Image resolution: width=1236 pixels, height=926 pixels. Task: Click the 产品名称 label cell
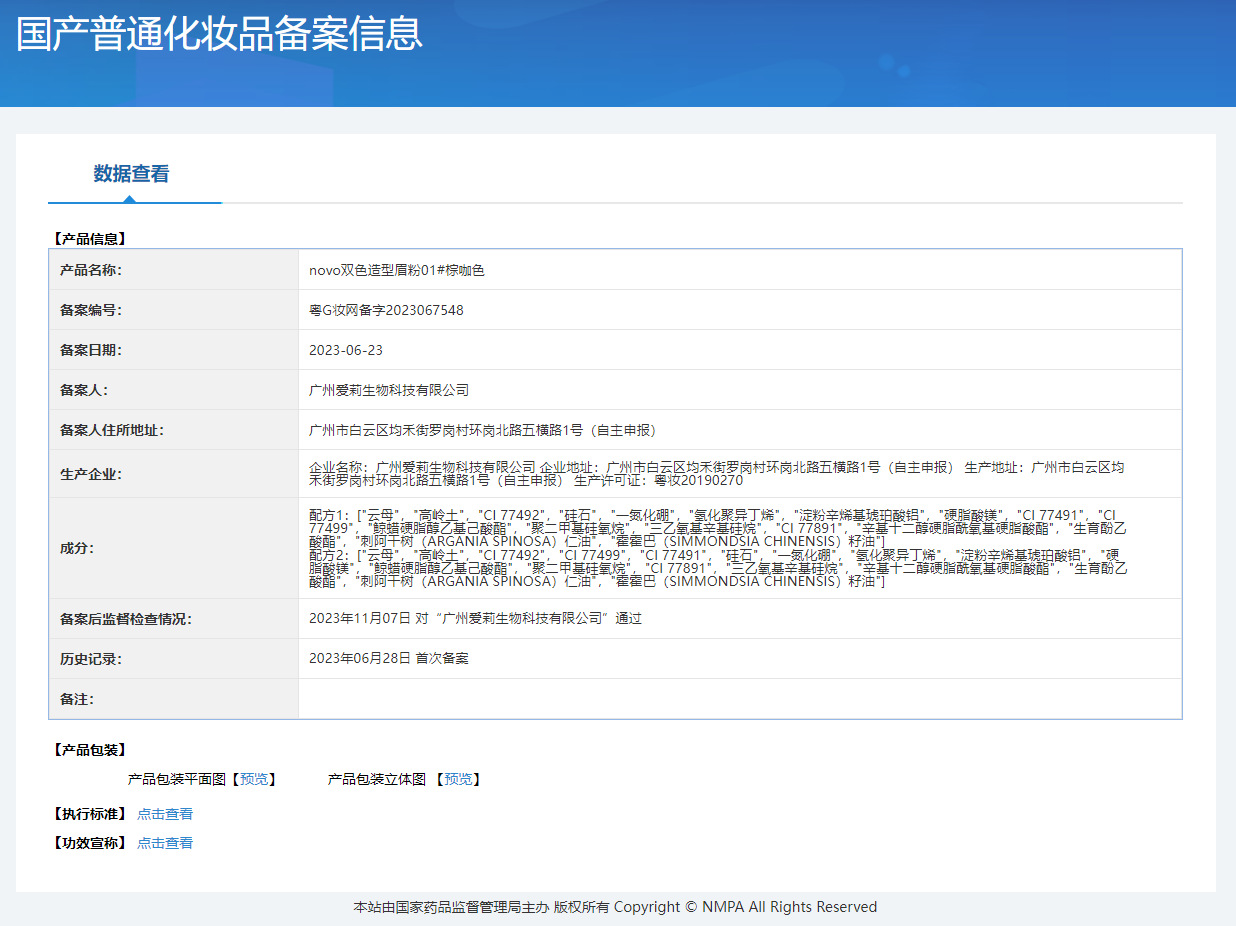174,270
